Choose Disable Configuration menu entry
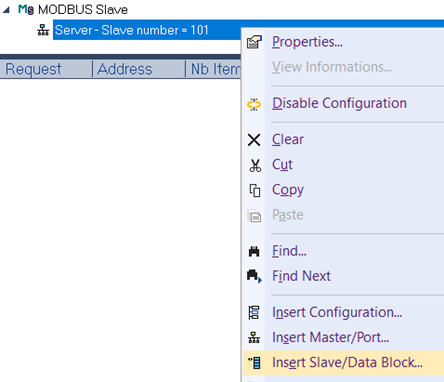This screenshot has width=444, height=382. click(339, 103)
